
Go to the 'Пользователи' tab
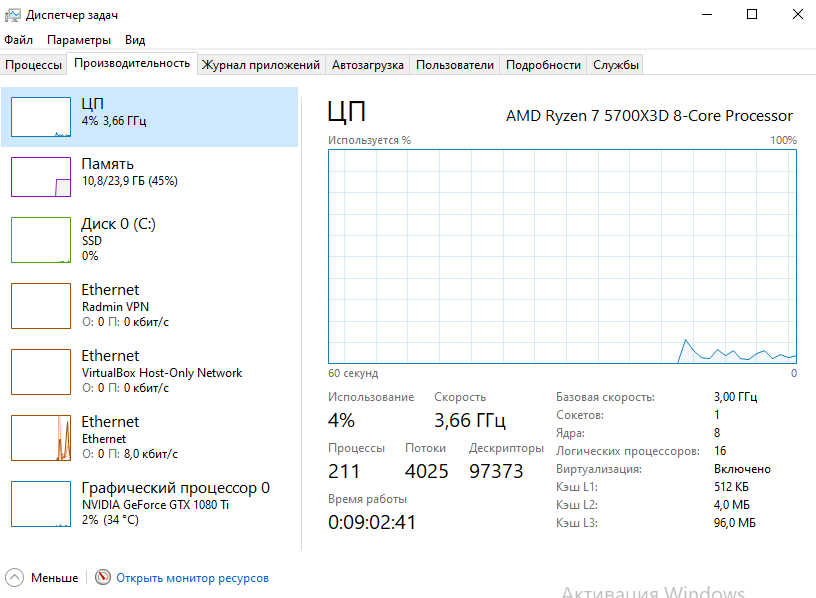coord(455,65)
